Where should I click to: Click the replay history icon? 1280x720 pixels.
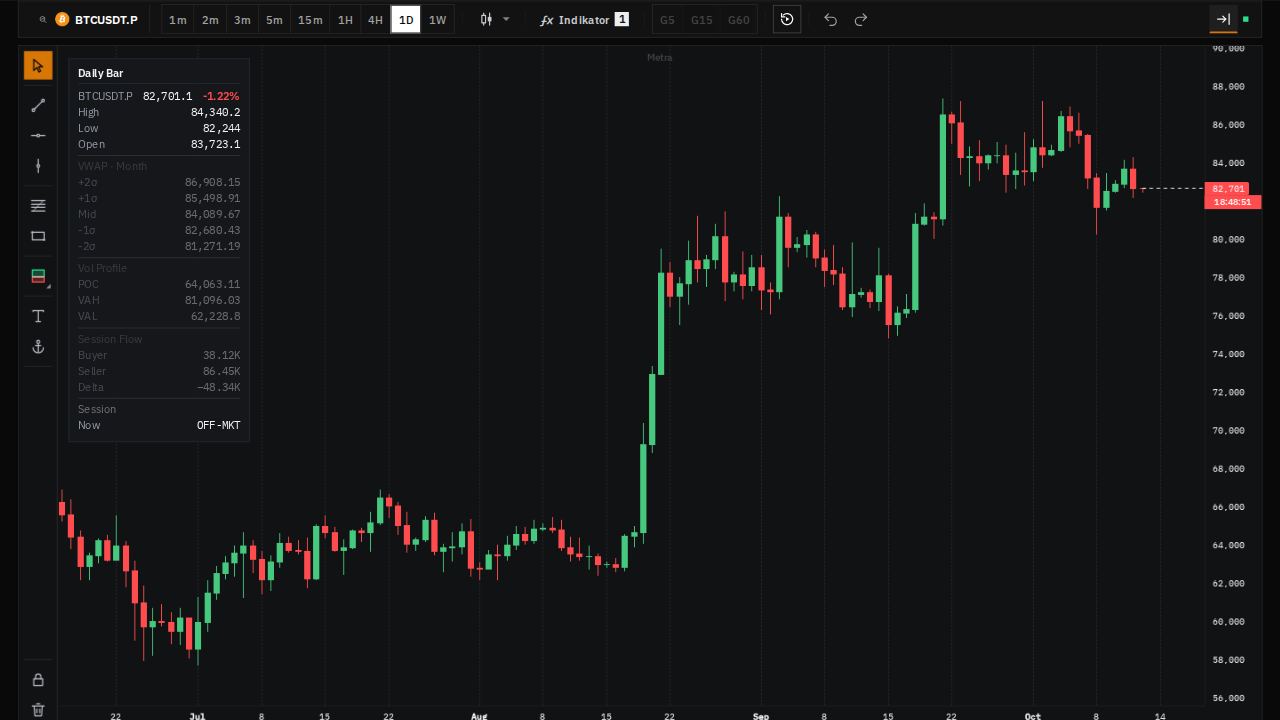(x=787, y=19)
